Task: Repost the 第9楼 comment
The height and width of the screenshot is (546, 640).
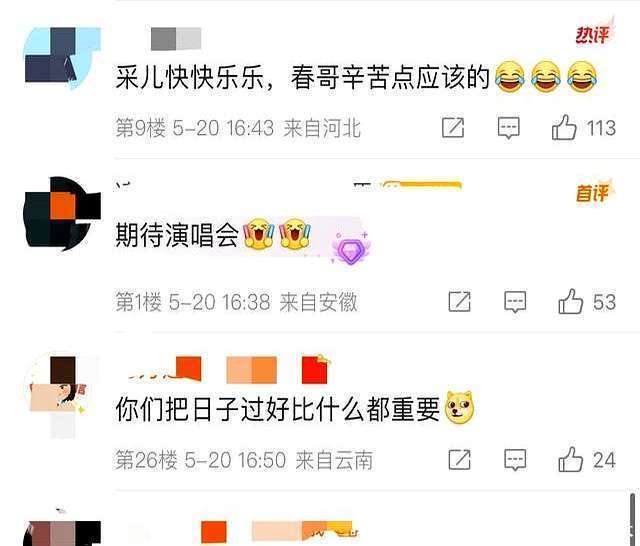Action: pyautogui.click(x=453, y=128)
